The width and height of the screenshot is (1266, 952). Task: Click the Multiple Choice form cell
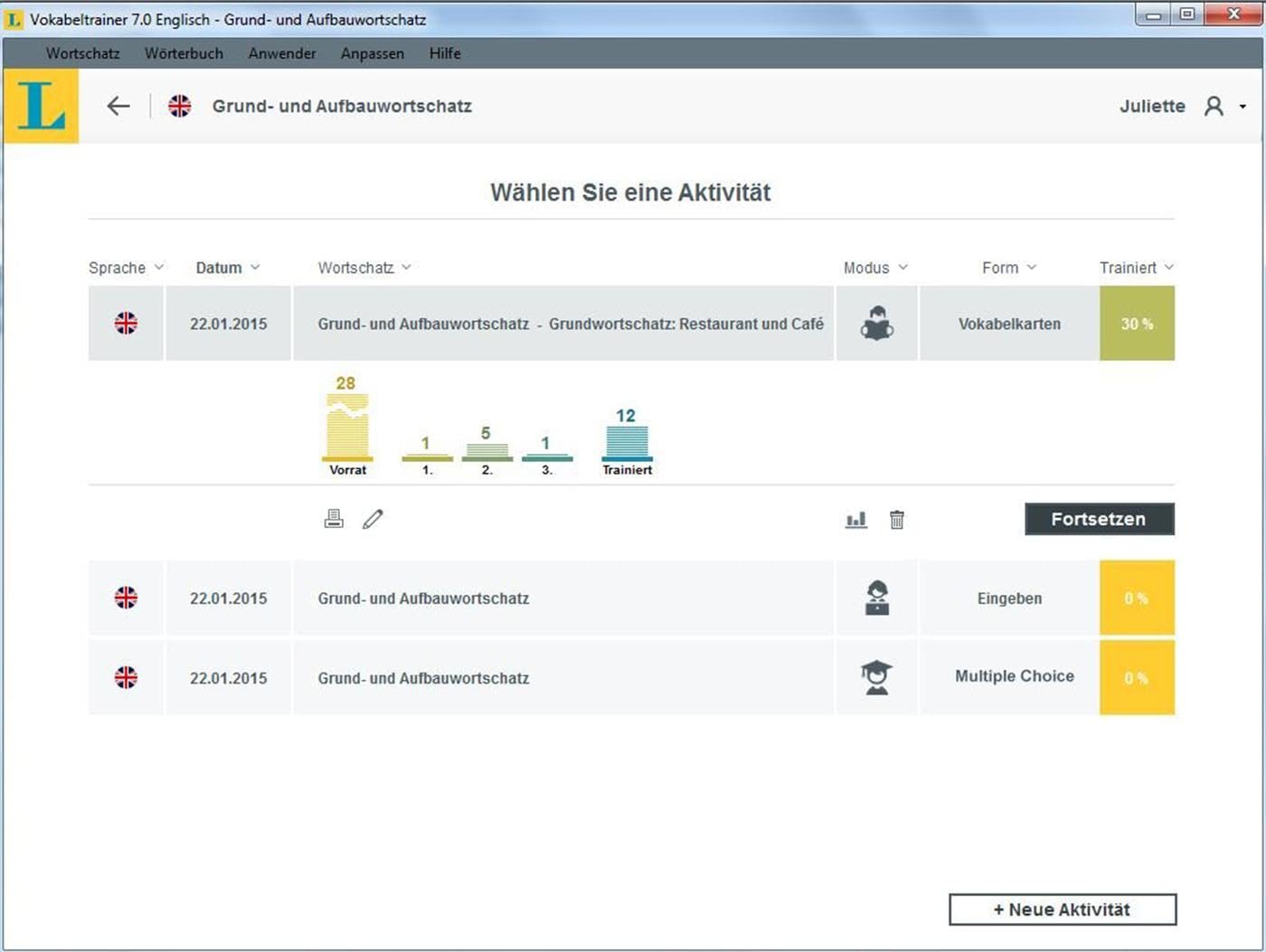1009,677
